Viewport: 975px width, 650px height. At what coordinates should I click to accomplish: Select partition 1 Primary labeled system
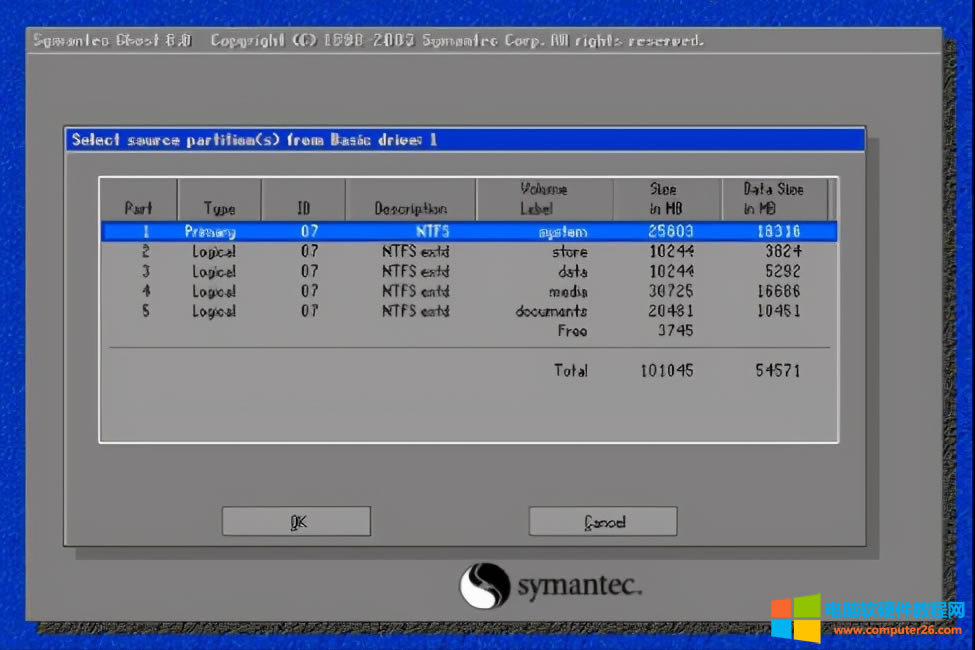coord(468,231)
